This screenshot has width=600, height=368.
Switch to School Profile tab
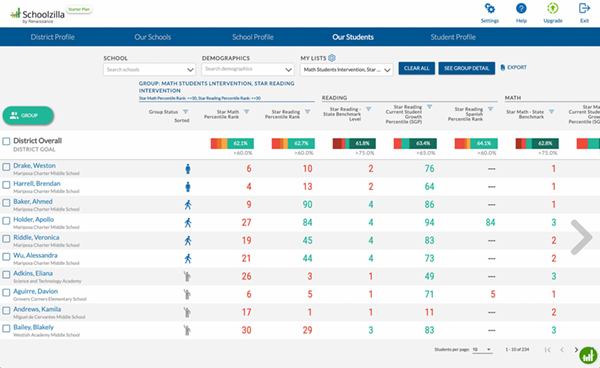253,37
